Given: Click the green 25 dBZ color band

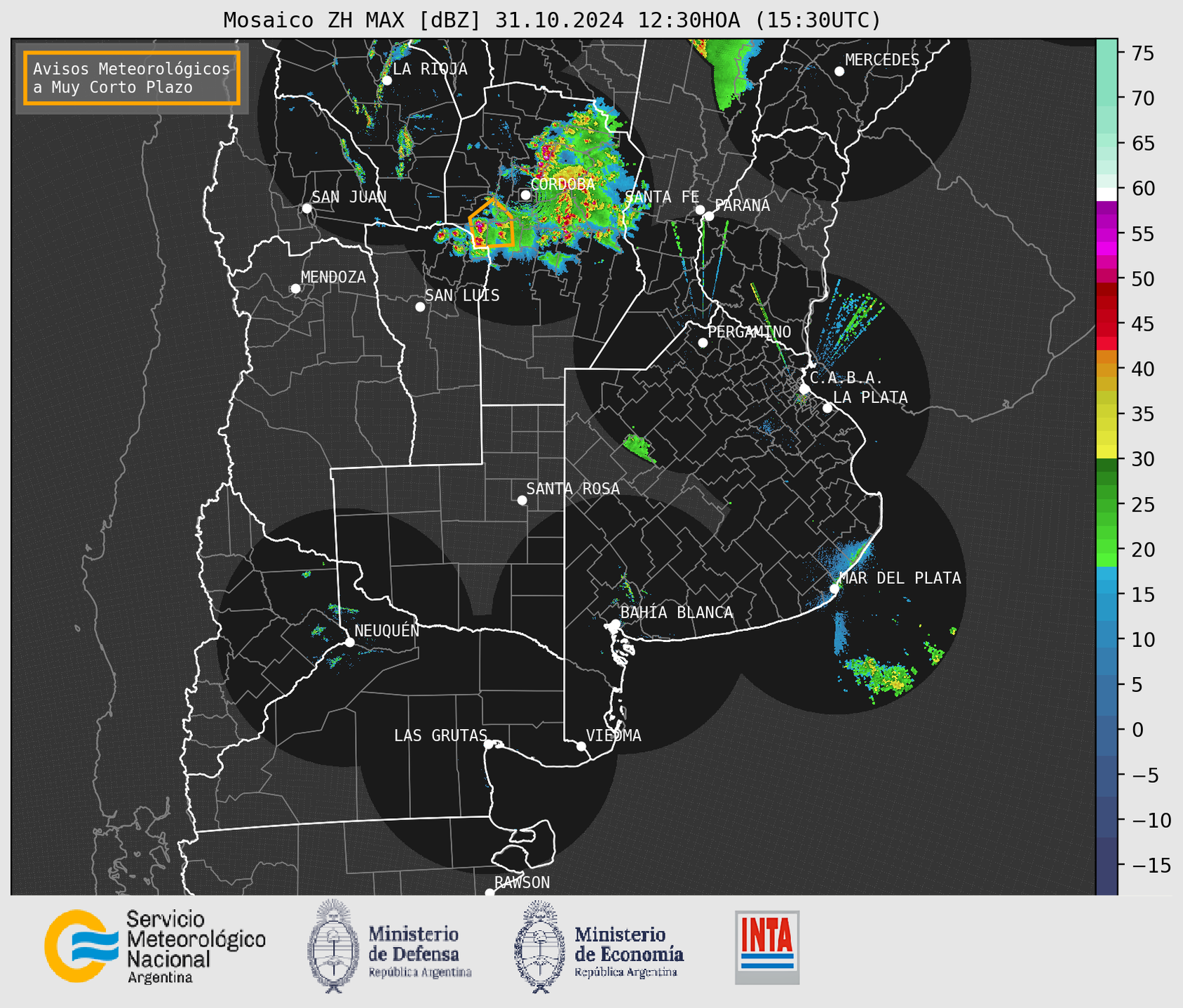Looking at the screenshot, I should [x=1107, y=505].
